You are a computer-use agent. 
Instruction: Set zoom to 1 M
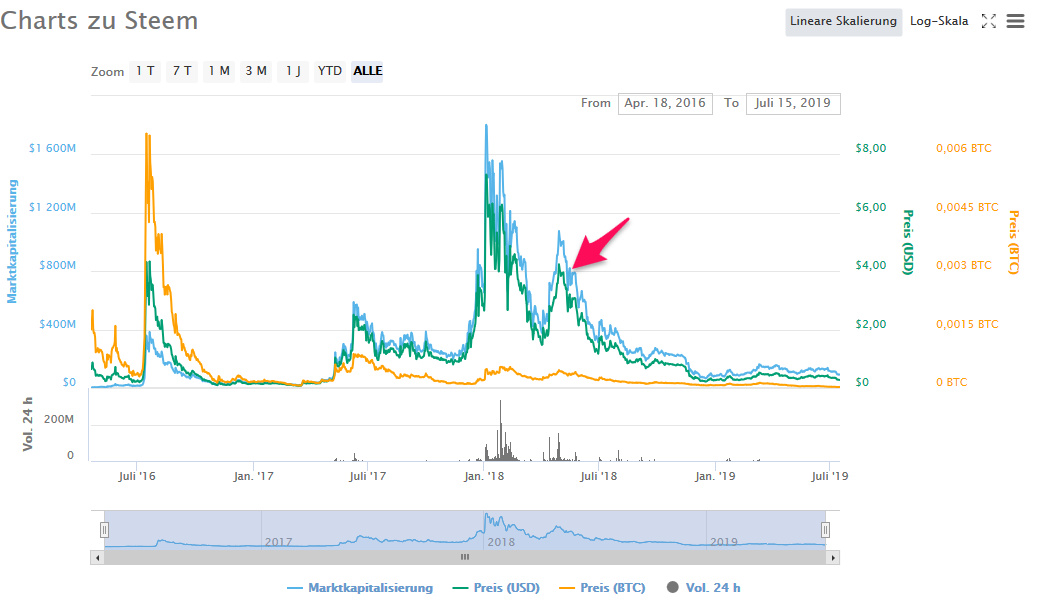coord(219,71)
